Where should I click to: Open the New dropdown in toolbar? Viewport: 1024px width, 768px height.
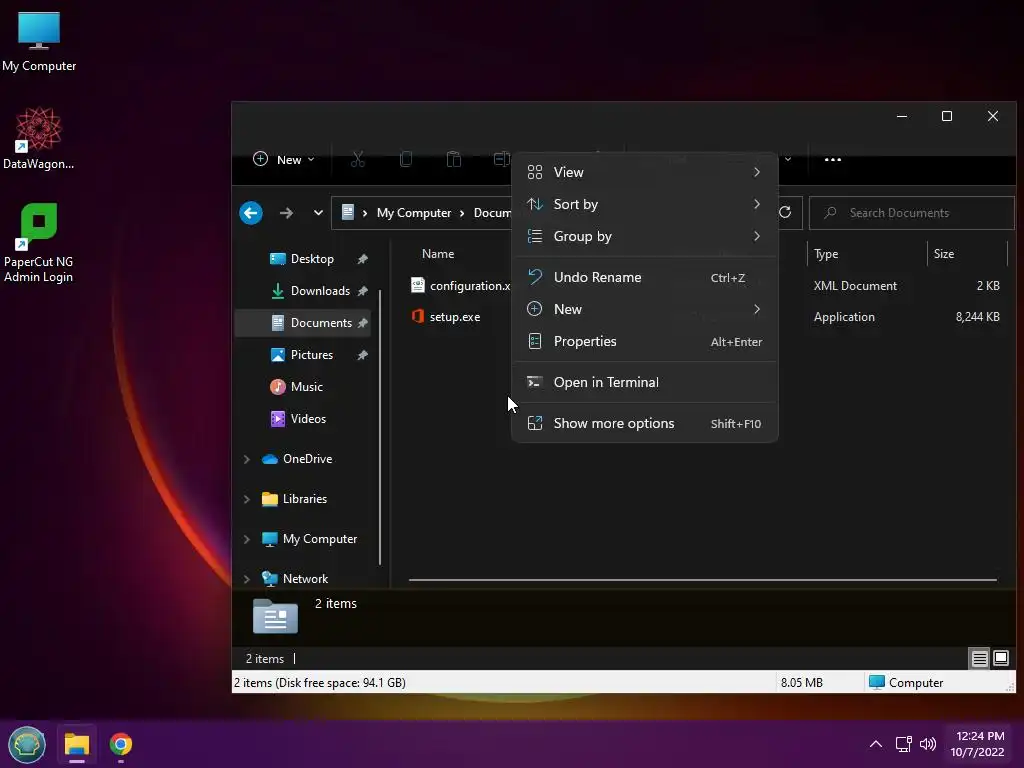pos(284,159)
